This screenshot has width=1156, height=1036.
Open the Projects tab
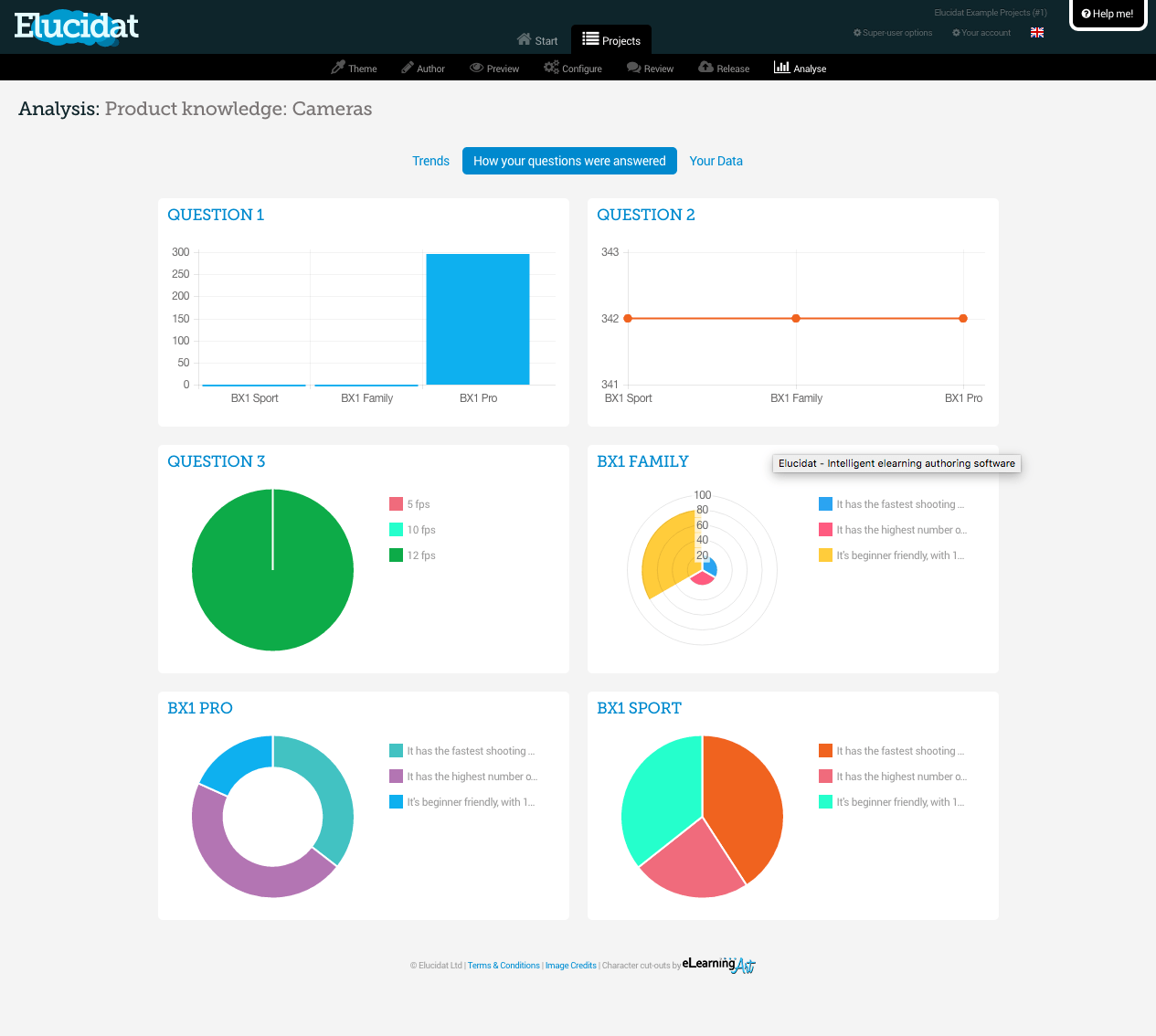[x=611, y=39]
